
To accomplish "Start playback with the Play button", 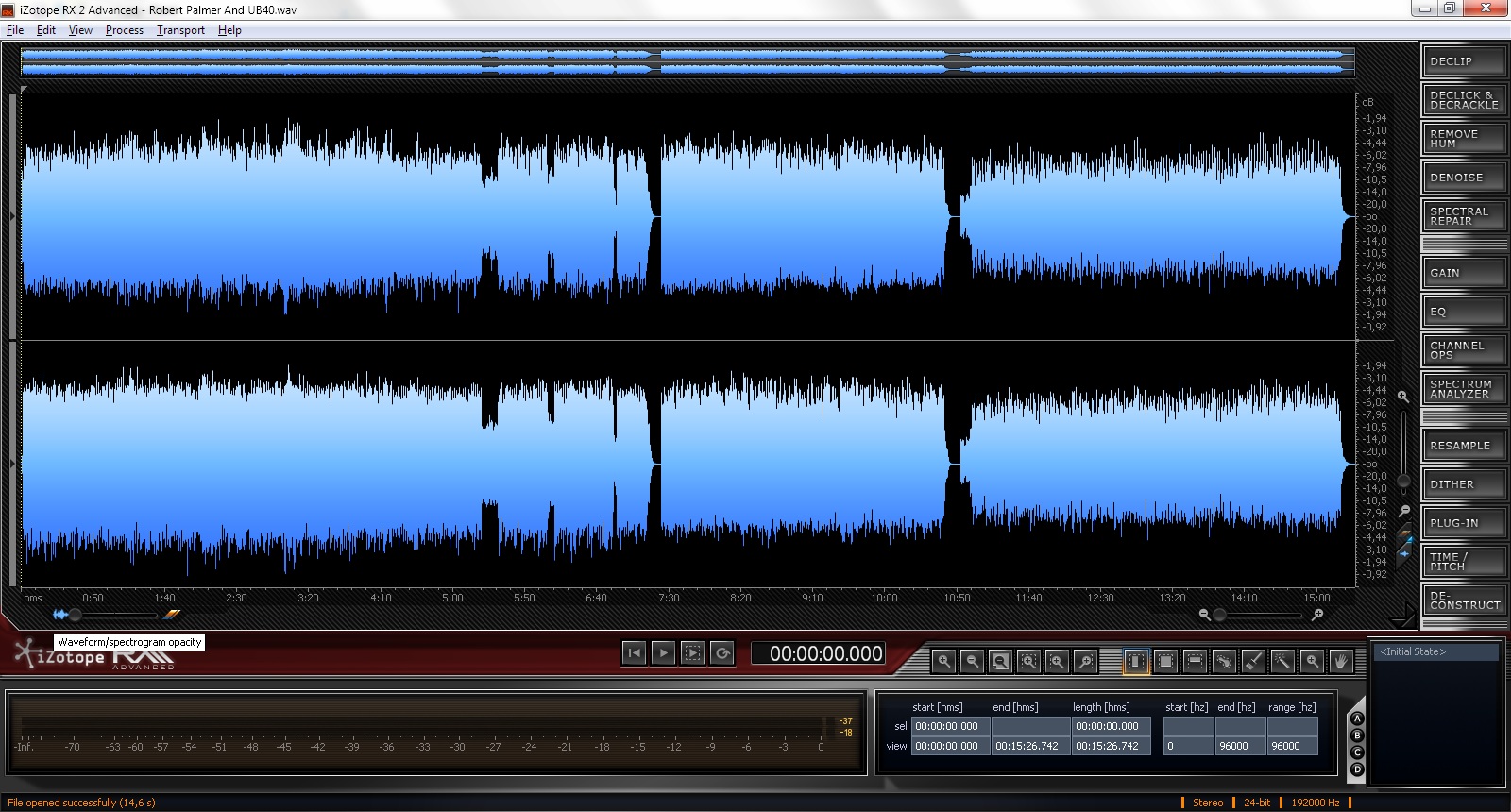I will (x=663, y=652).
